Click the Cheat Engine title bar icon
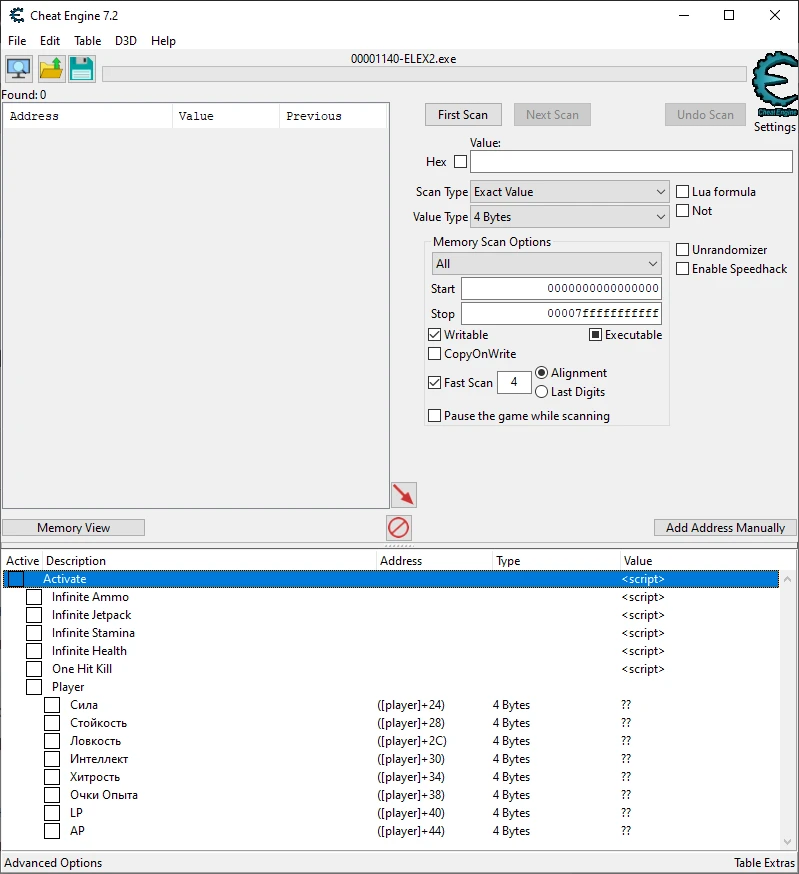This screenshot has height=874, width=799. click(17, 16)
